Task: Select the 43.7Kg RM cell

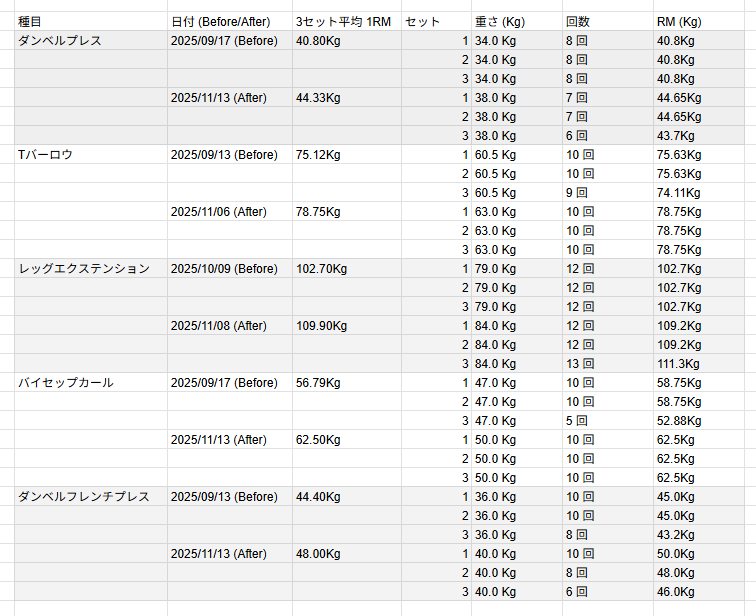Action: pos(699,136)
